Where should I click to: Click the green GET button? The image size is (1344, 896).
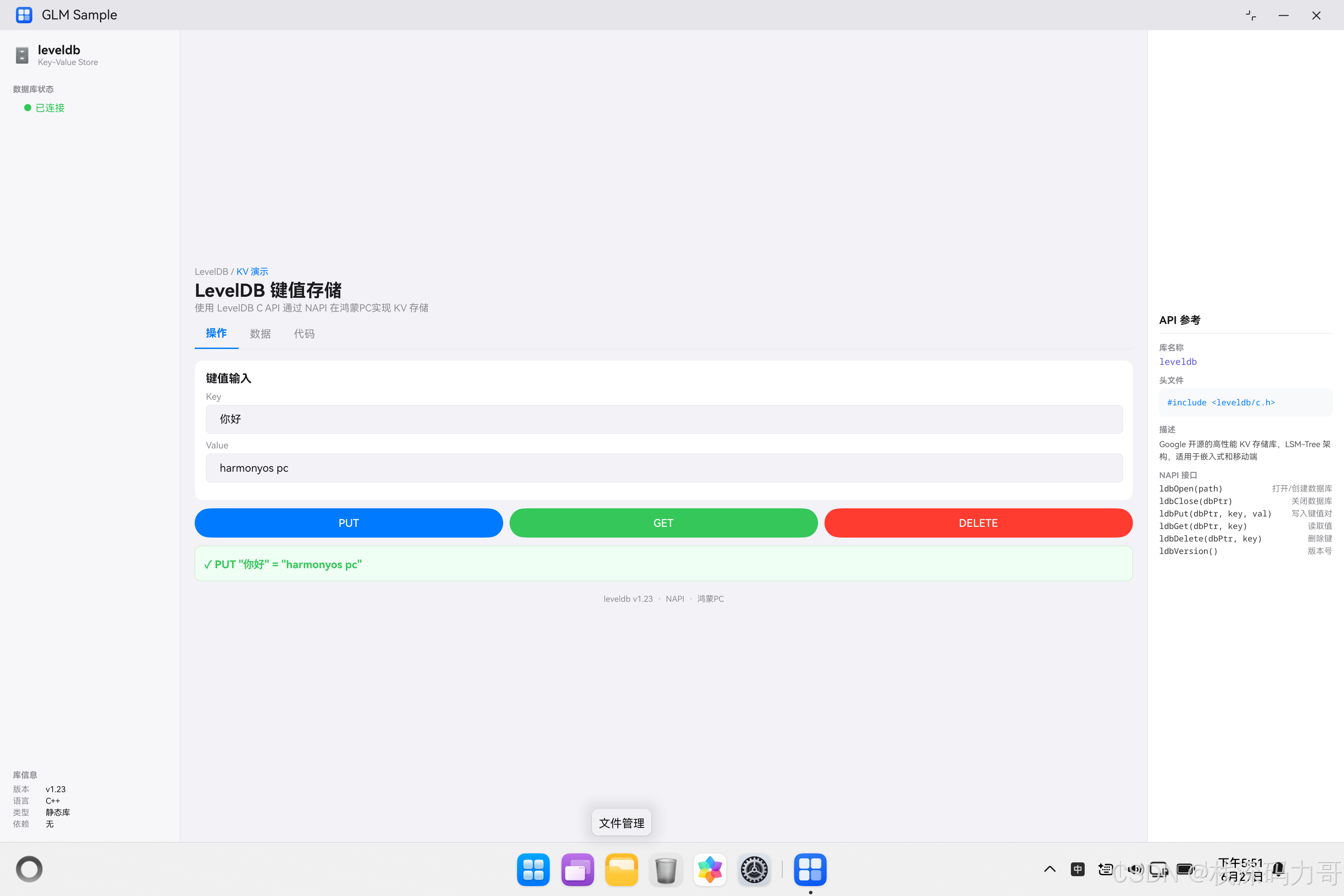(x=663, y=523)
